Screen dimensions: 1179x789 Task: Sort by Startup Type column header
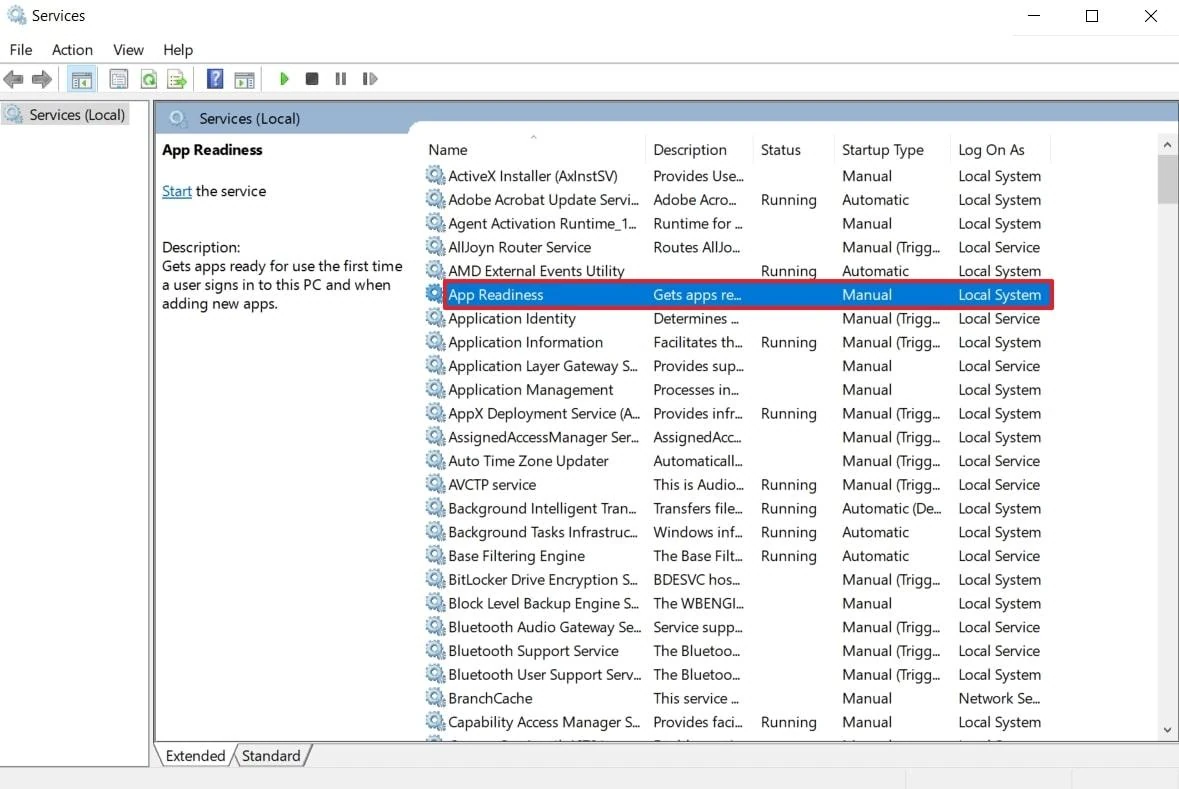click(882, 150)
